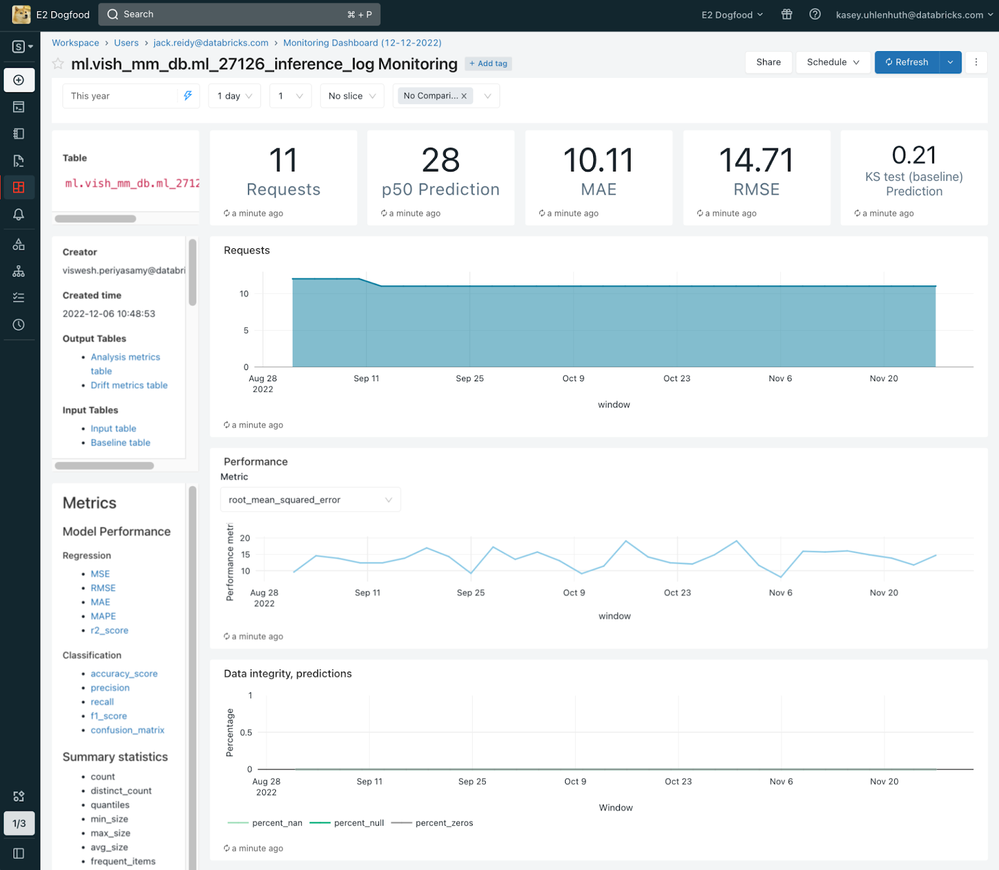
Task: Open the user account menu in the top bar
Action: 910,15
